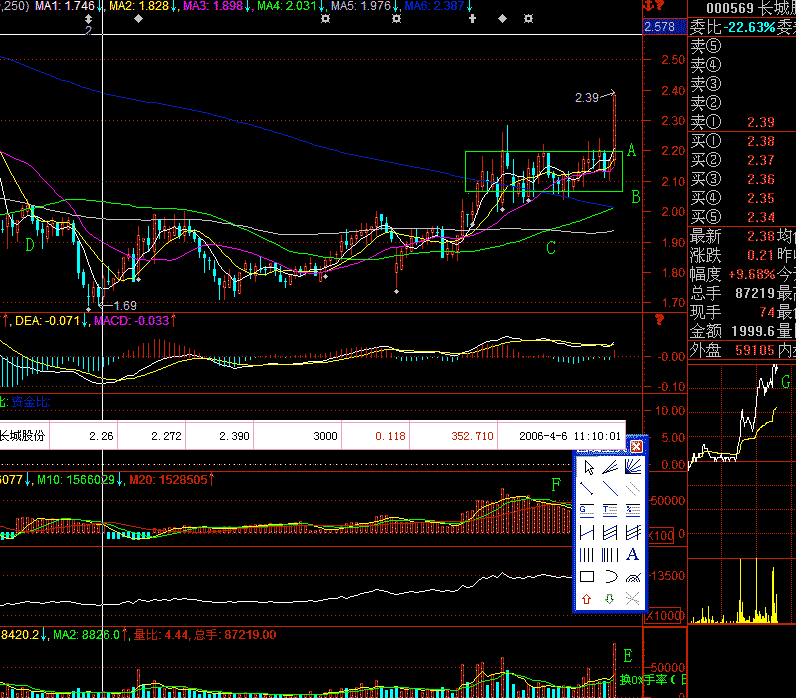Click the red question mark beside MACD panel
Image resolution: width=796 pixels, height=698 pixels.
pos(659,321)
